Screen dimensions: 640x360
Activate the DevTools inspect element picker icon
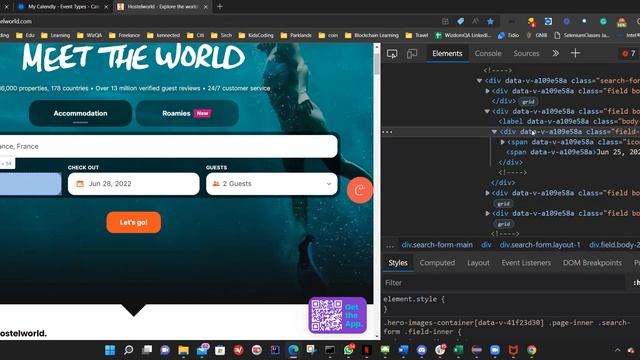[392, 53]
